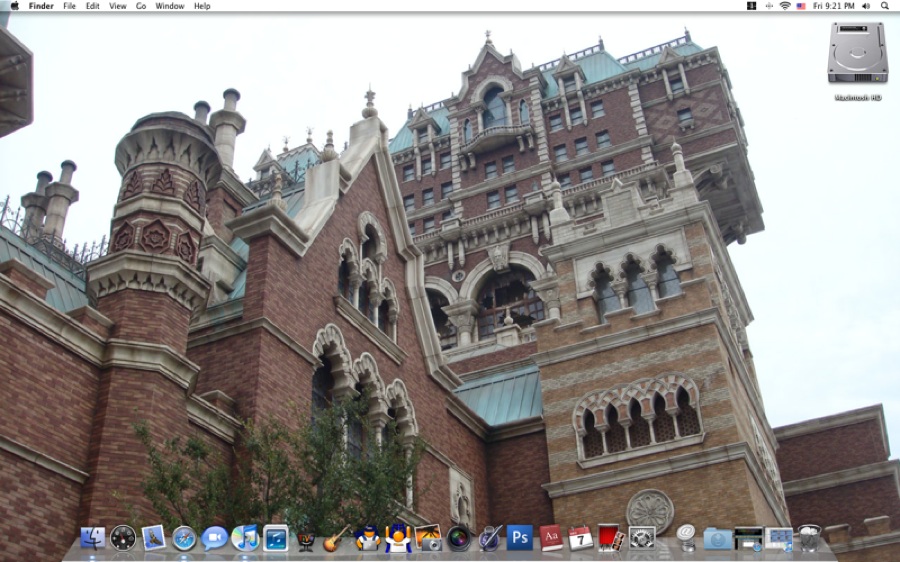Launch iPhoto from the Dock
Image resolution: width=900 pixels, height=562 pixels.
pos(428,538)
